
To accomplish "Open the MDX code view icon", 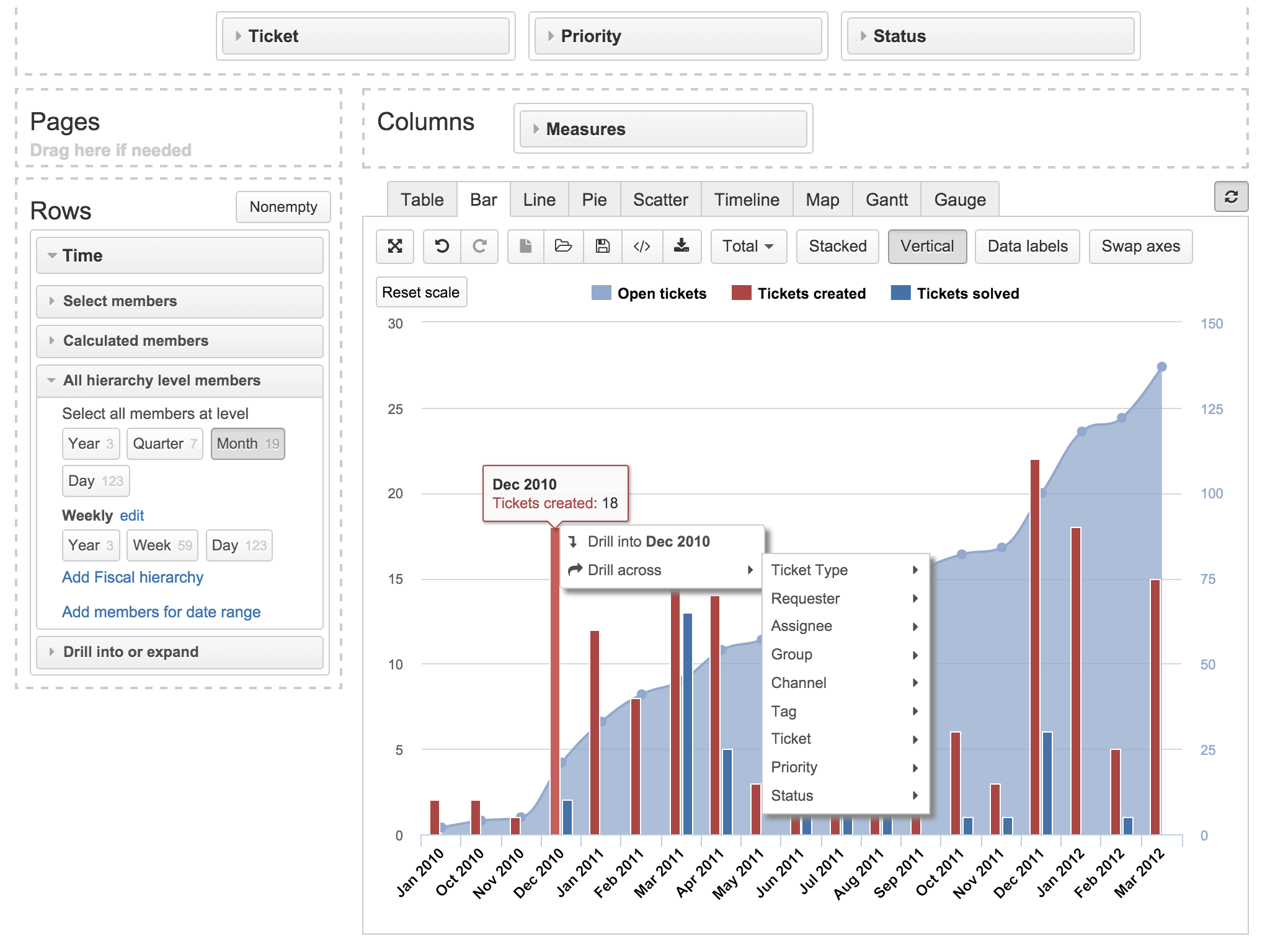I will point(642,246).
